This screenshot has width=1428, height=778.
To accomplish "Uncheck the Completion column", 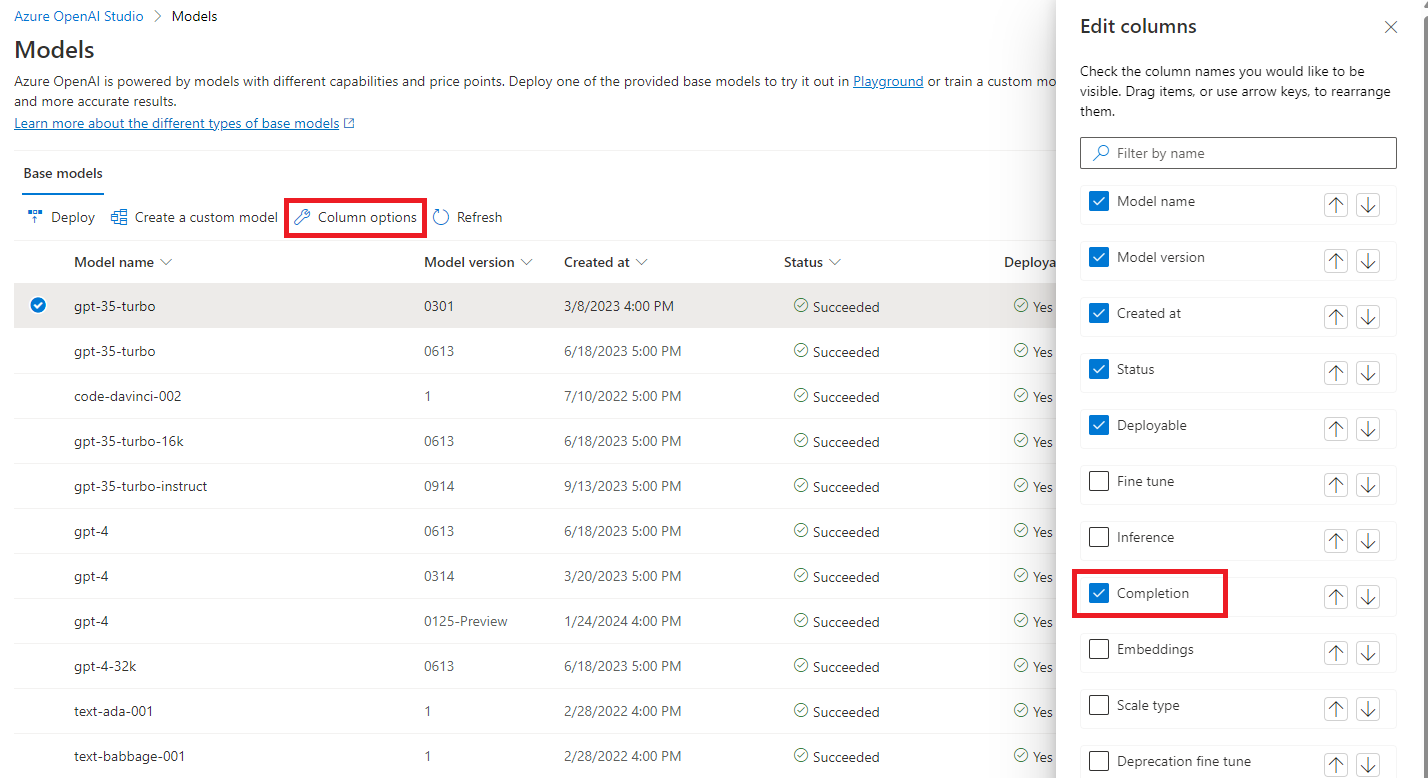I will pyautogui.click(x=1099, y=593).
